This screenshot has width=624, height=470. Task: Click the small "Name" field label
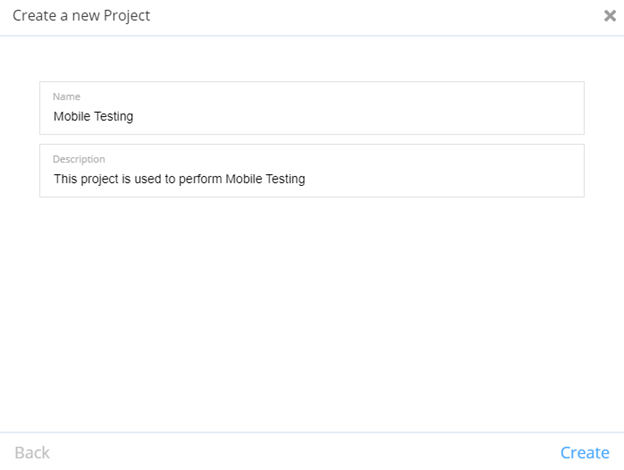66,96
